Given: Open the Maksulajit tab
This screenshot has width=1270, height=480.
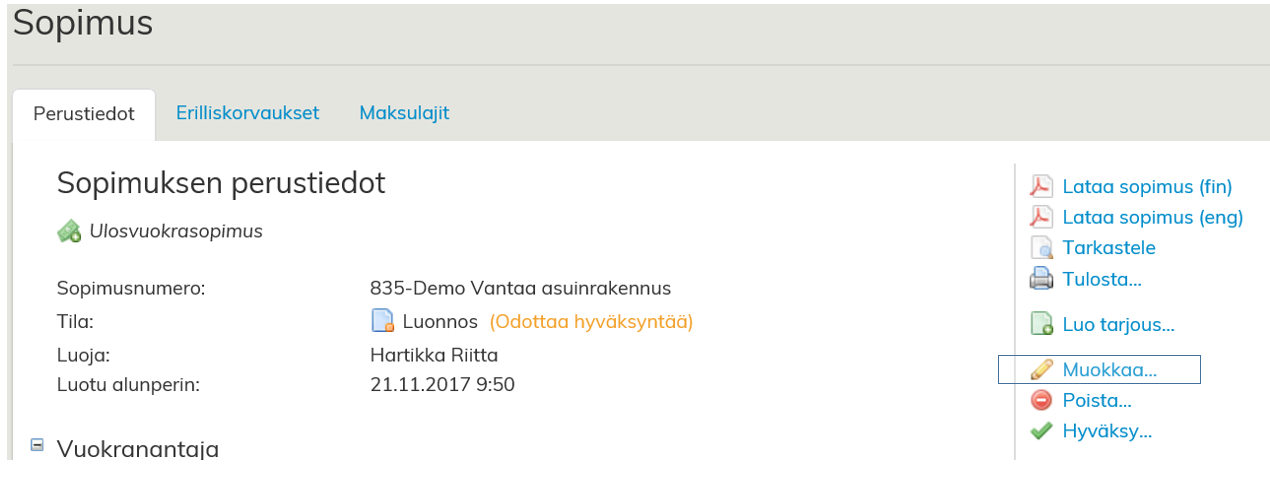Looking at the screenshot, I should (404, 113).
